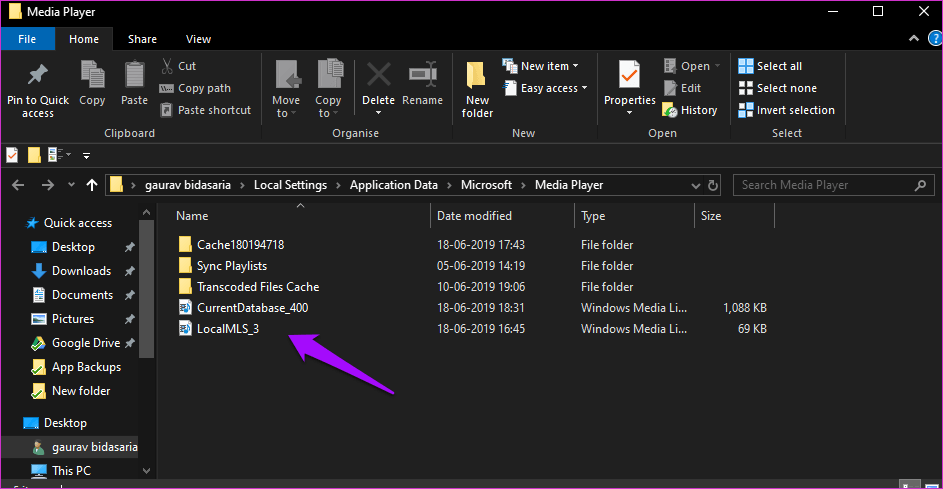Expand the address bar history dropdown
This screenshot has width=943, height=489.
tap(696, 186)
